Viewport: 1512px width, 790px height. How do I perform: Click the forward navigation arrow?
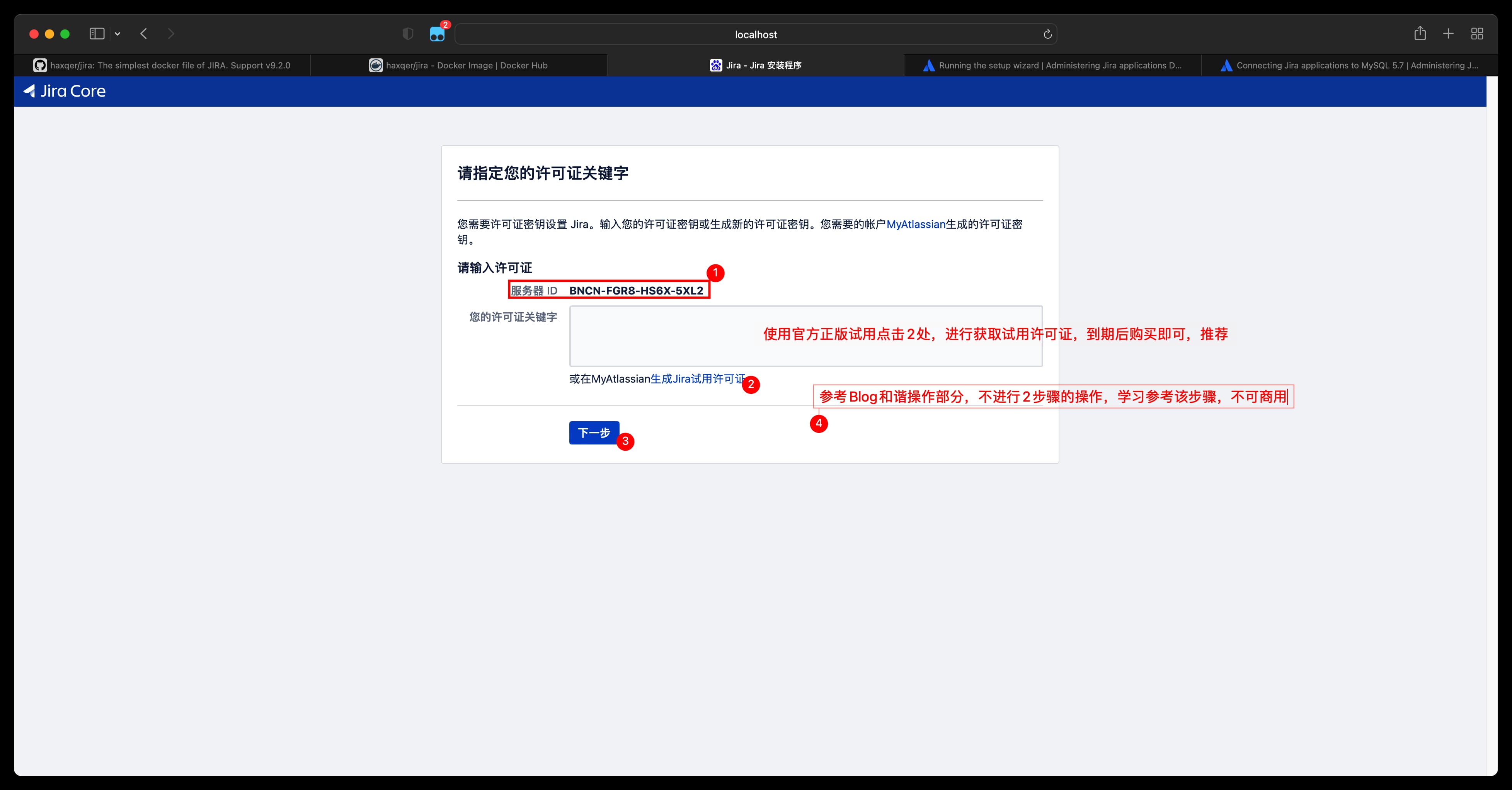click(x=171, y=34)
